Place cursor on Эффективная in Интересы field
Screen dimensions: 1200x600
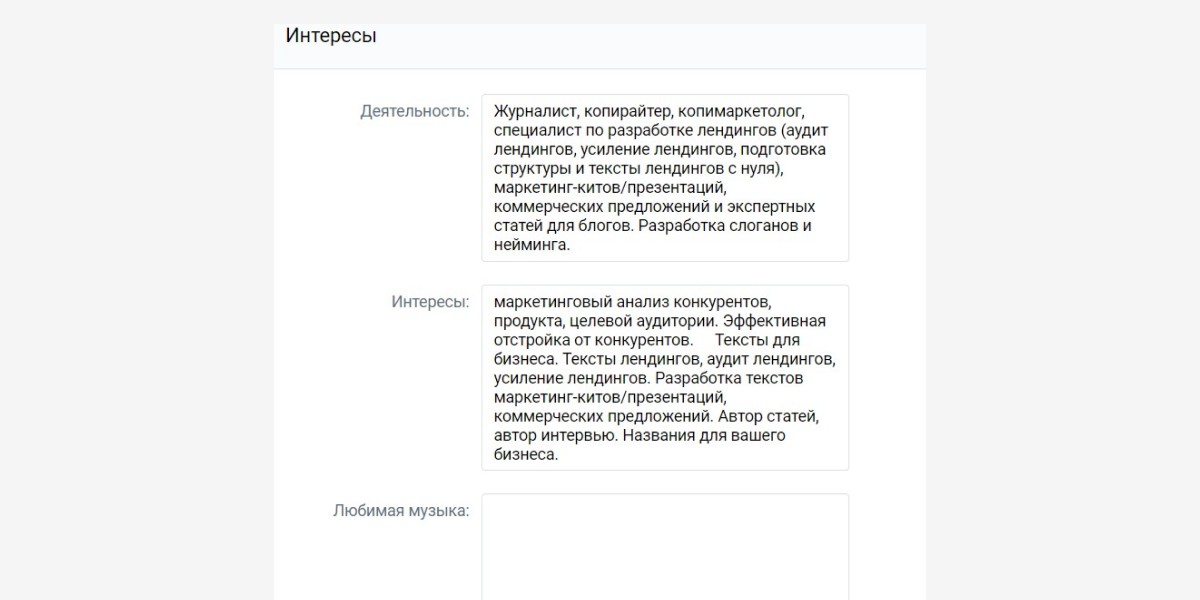coord(775,321)
